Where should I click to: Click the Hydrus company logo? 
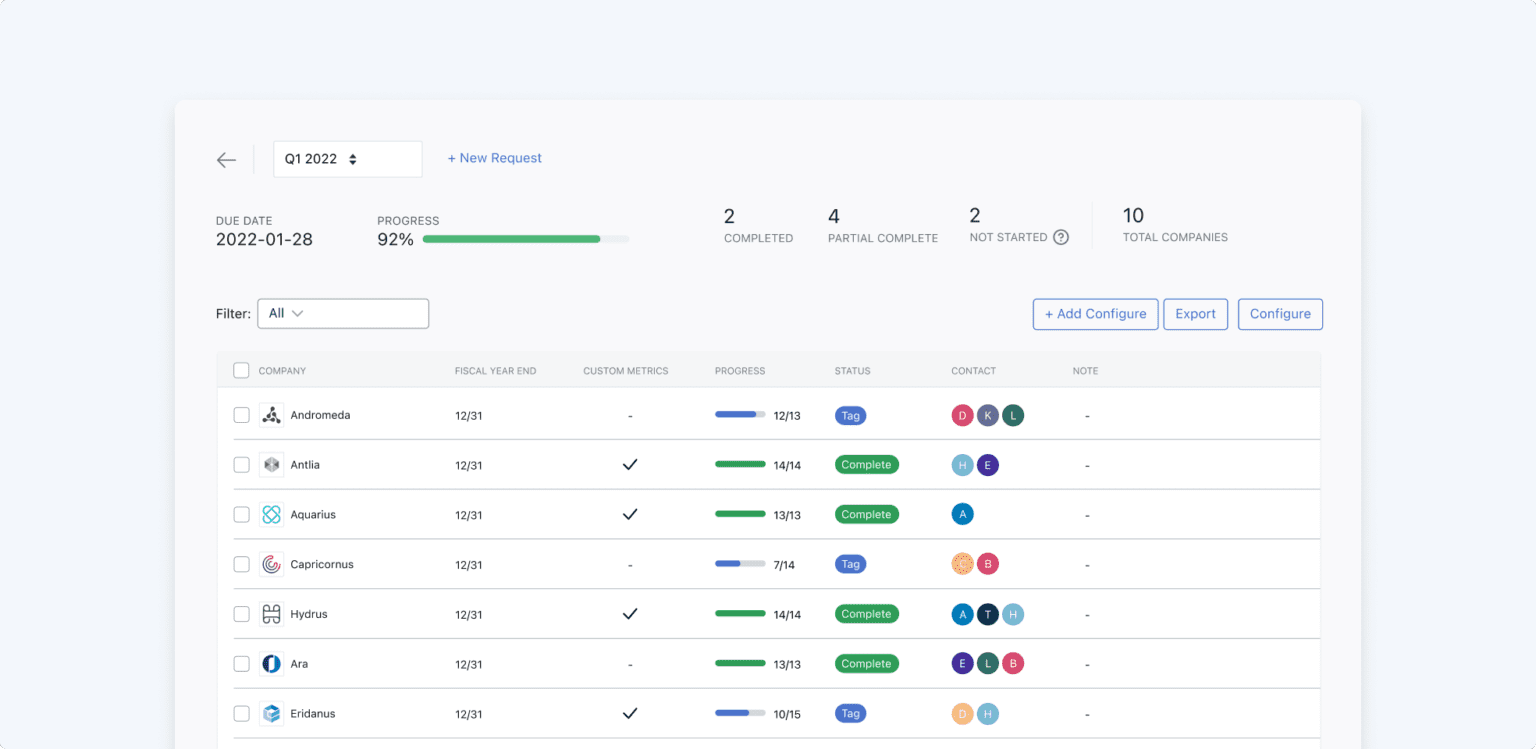271,613
